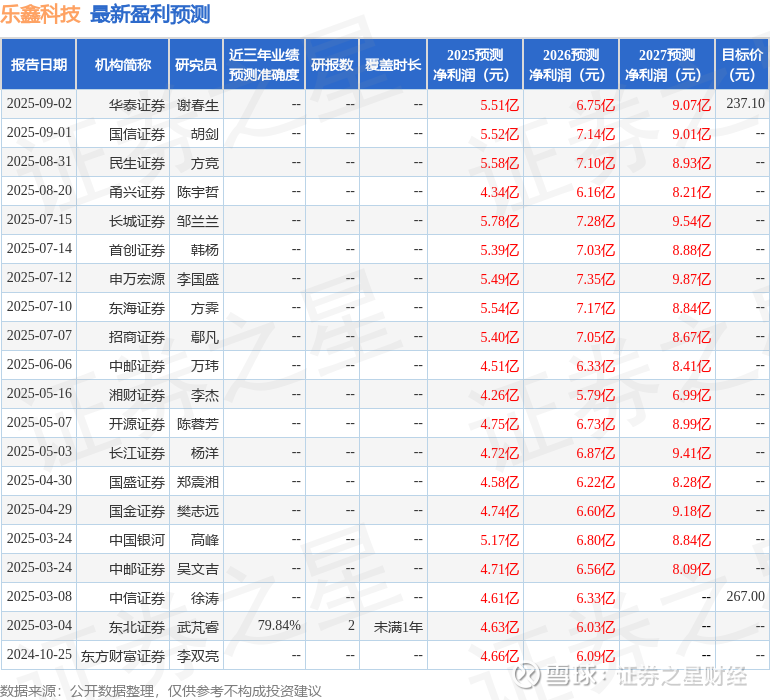The width and height of the screenshot is (770, 700).
Task: Click 4.26亿 in 湘财证券 row
Action: coord(499,395)
